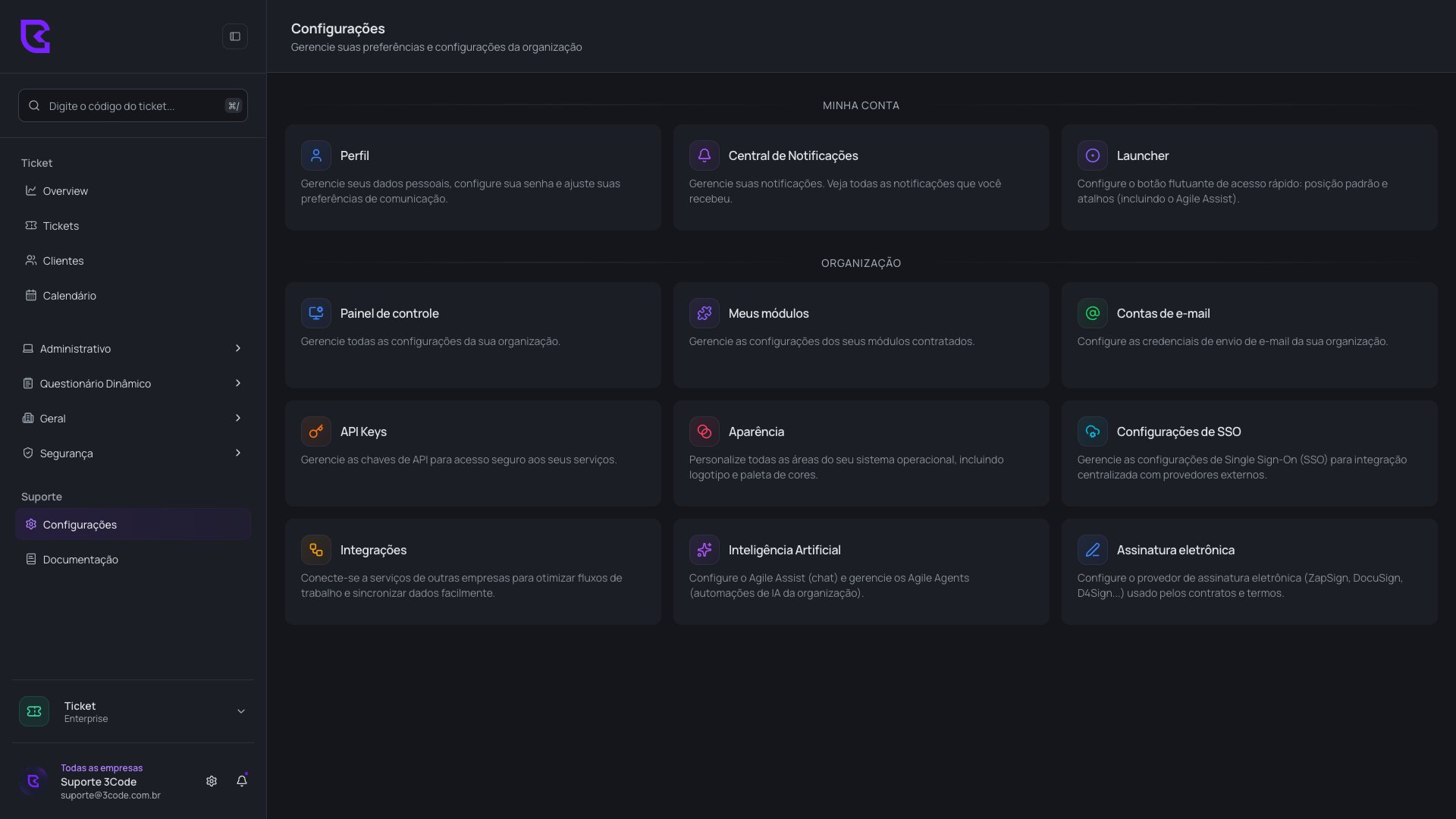
Task: Click the search magnifier icon
Action: [34, 105]
